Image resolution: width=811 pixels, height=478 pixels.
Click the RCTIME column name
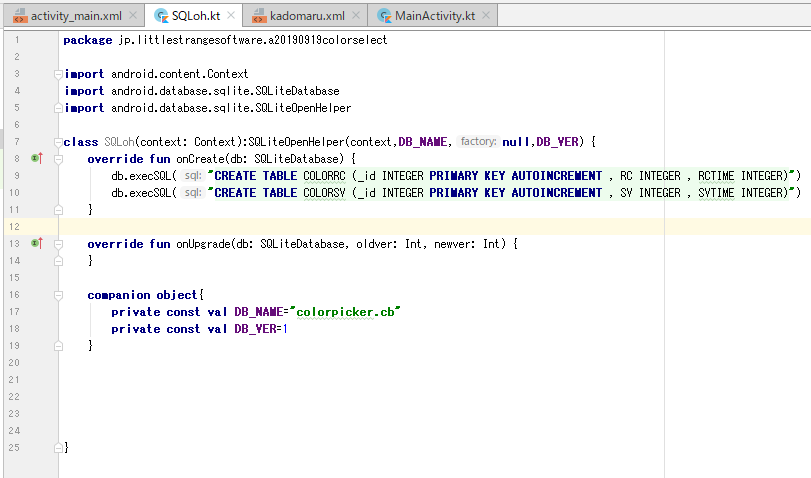(716, 176)
